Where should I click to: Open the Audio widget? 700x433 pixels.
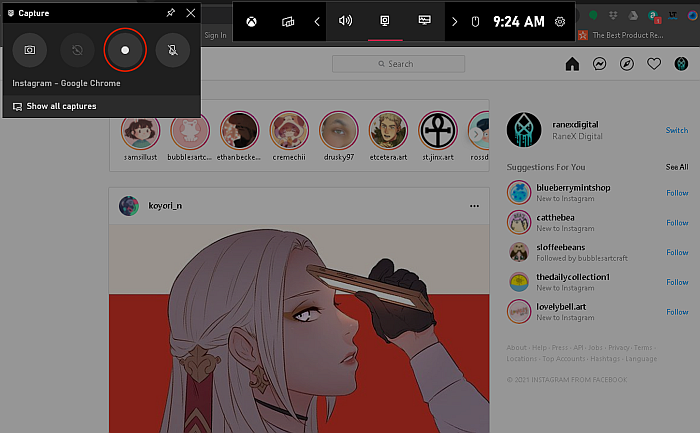(346, 21)
